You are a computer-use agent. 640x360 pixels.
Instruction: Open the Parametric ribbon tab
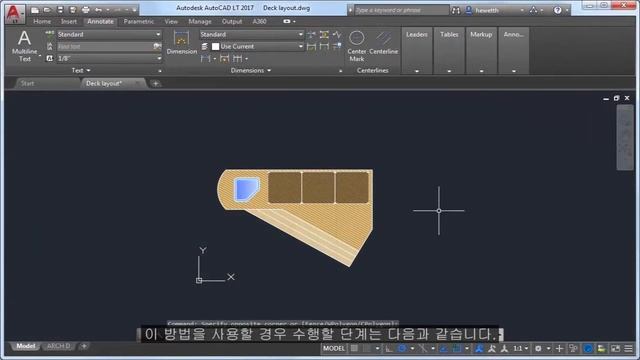[x=139, y=21]
